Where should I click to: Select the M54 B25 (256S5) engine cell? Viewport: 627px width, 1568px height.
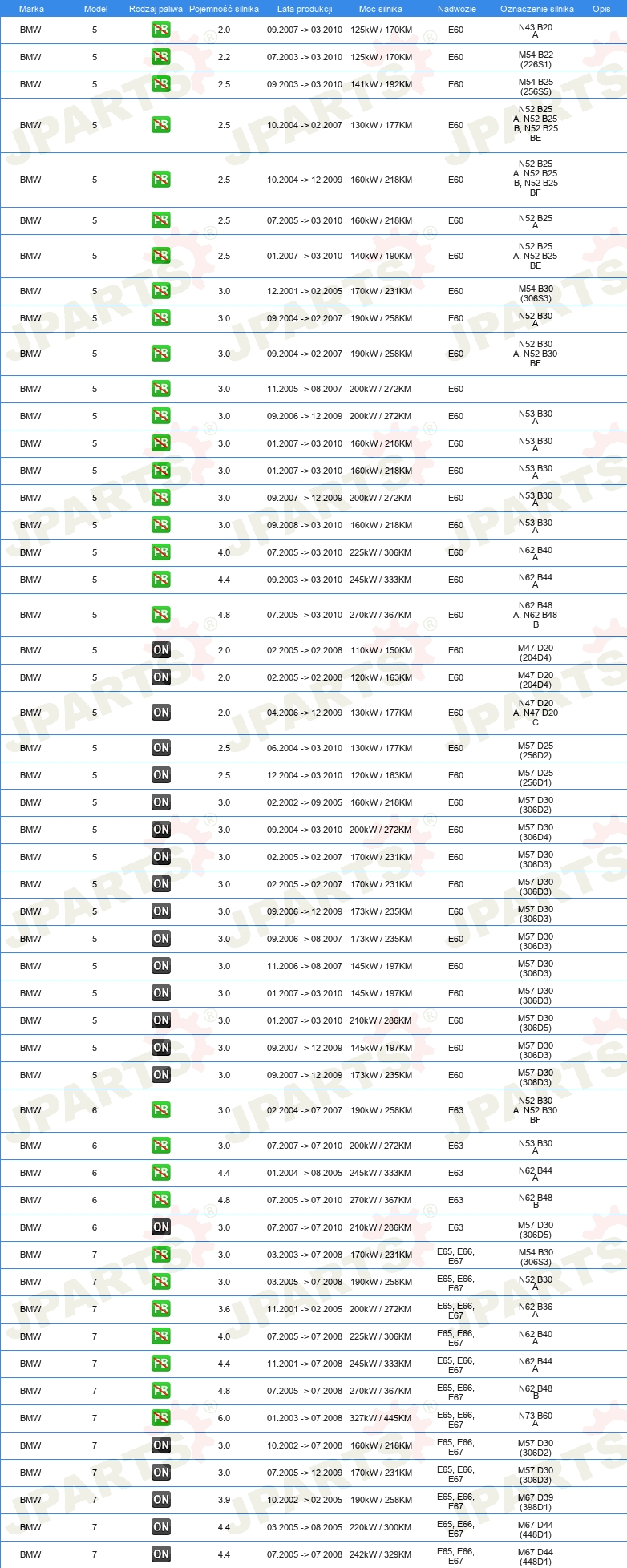(x=536, y=87)
